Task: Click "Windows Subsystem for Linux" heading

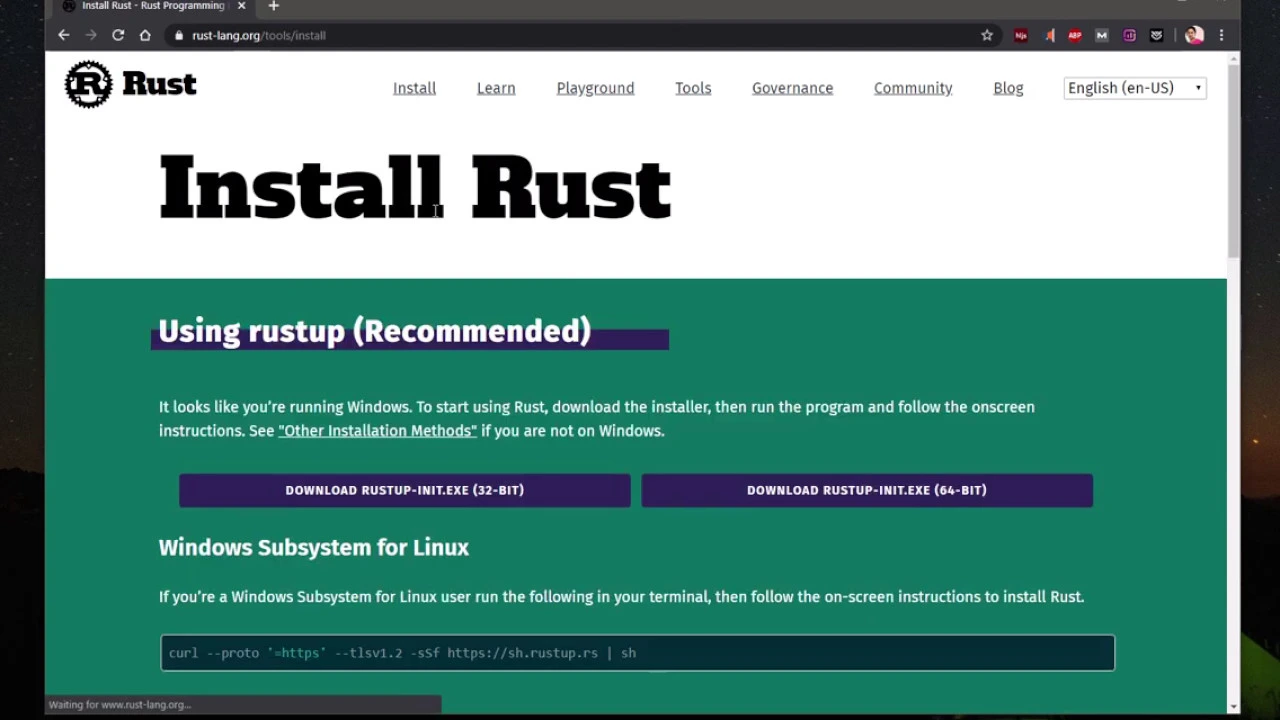Action: coord(314,548)
